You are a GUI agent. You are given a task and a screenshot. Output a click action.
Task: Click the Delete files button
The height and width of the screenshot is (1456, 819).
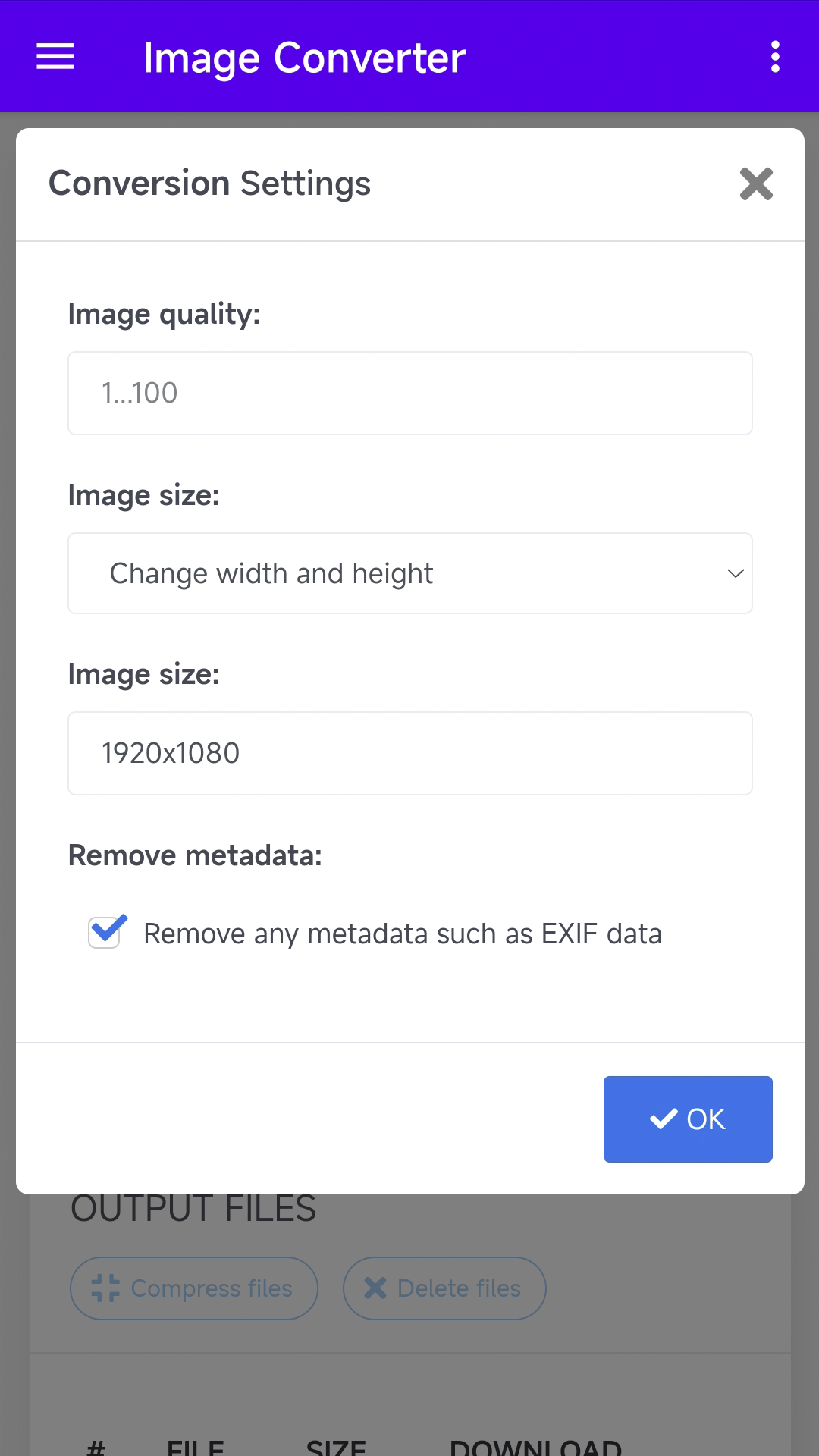[x=444, y=1288]
